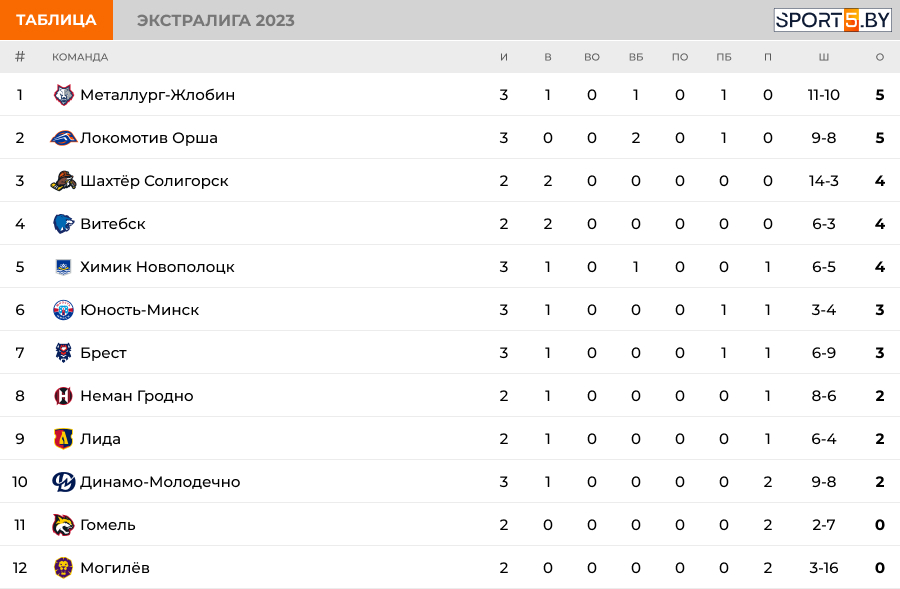Viewport: 900px width, 589px height.
Task: Open the Лида team link
Action: tap(100, 439)
